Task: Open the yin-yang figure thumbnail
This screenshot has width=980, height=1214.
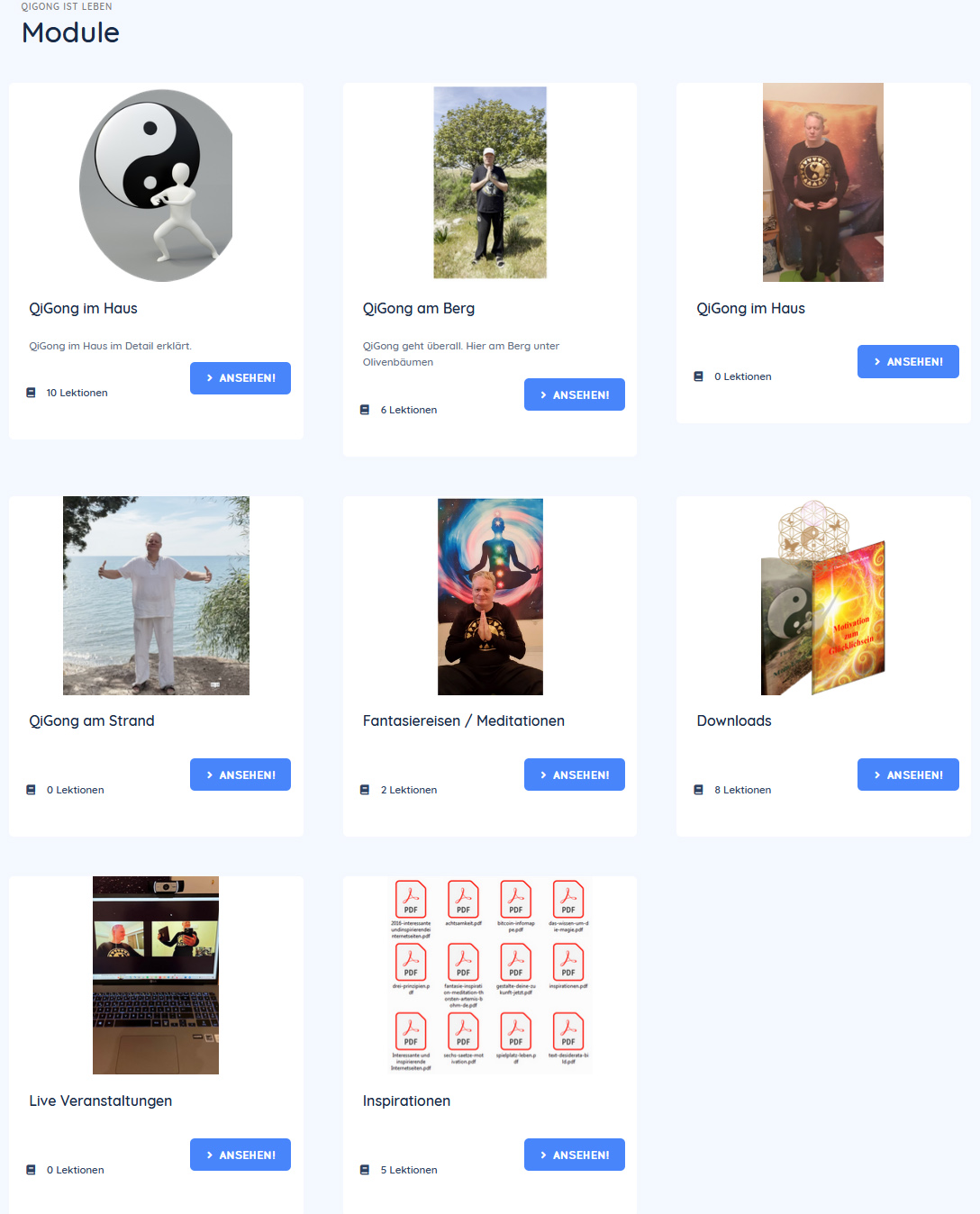Action: click(156, 185)
